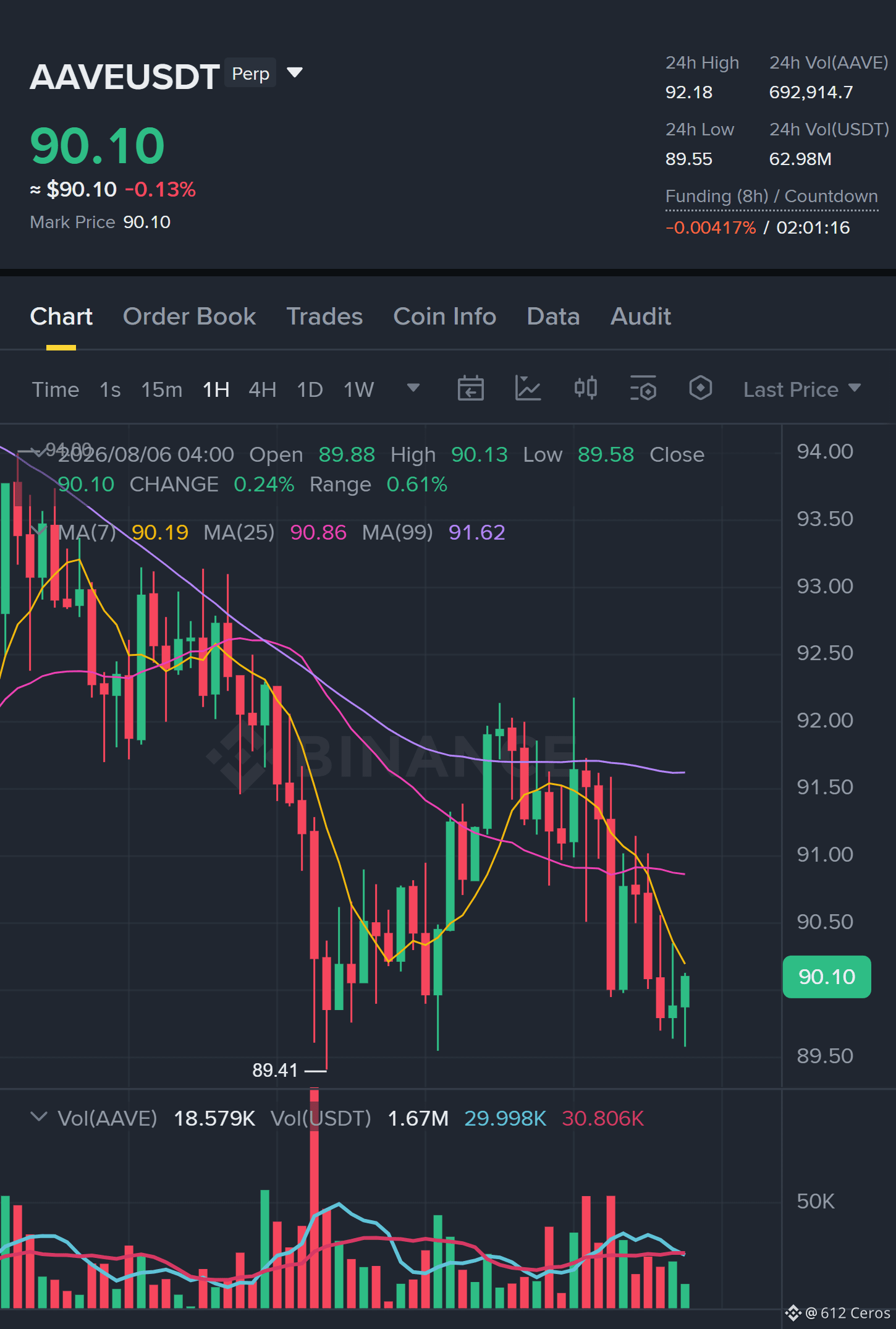Select the candlestick chart type icon
The width and height of the screenshot is (896, 1329).
(x=585, y=389)
